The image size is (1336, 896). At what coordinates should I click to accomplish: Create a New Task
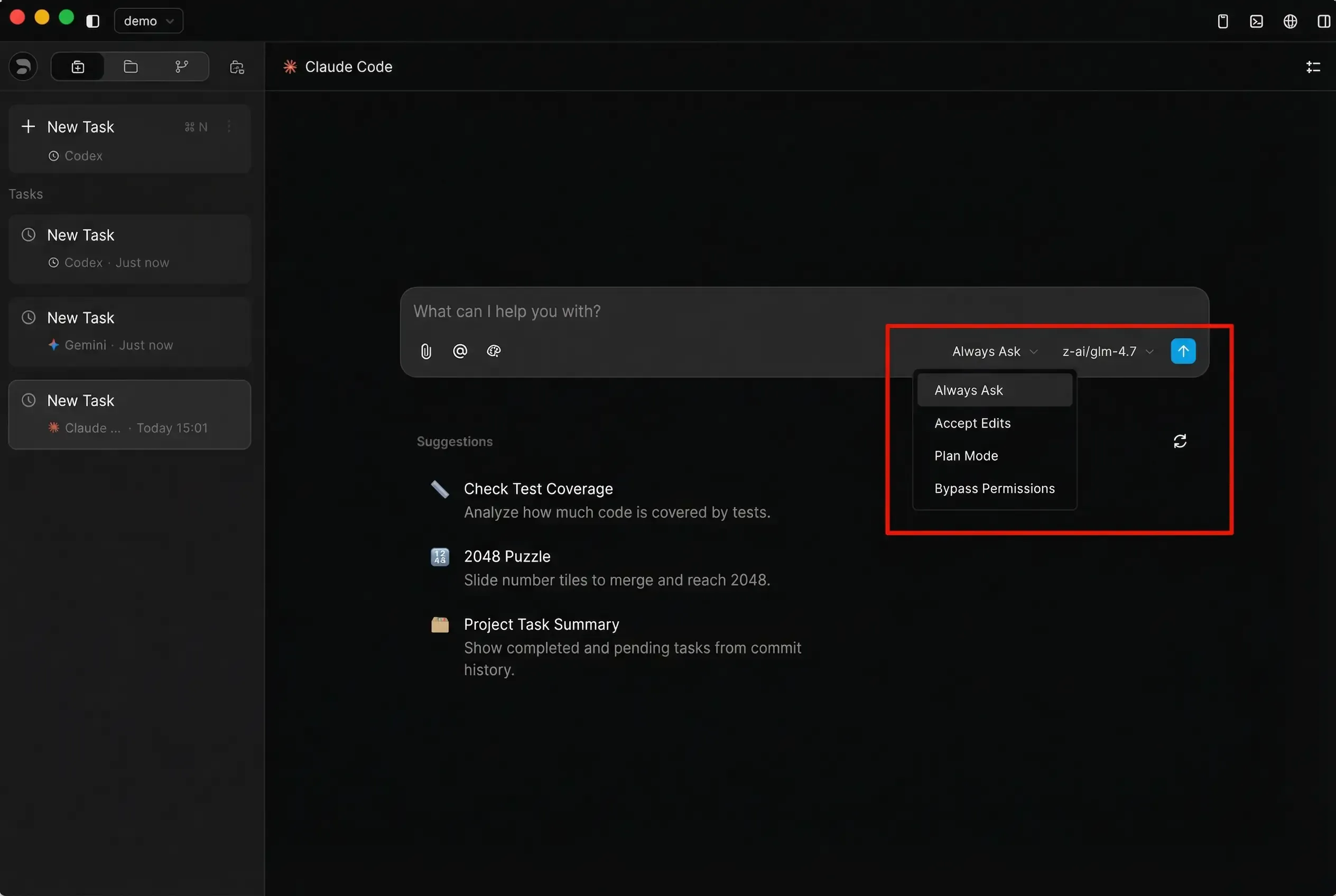click(x=80, y=126)
